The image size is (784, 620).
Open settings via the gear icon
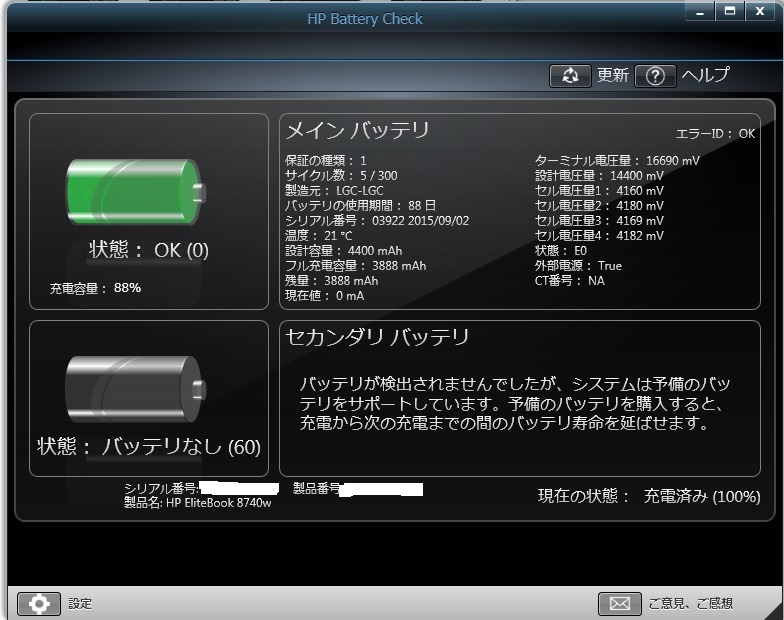[x=39, y=603]
